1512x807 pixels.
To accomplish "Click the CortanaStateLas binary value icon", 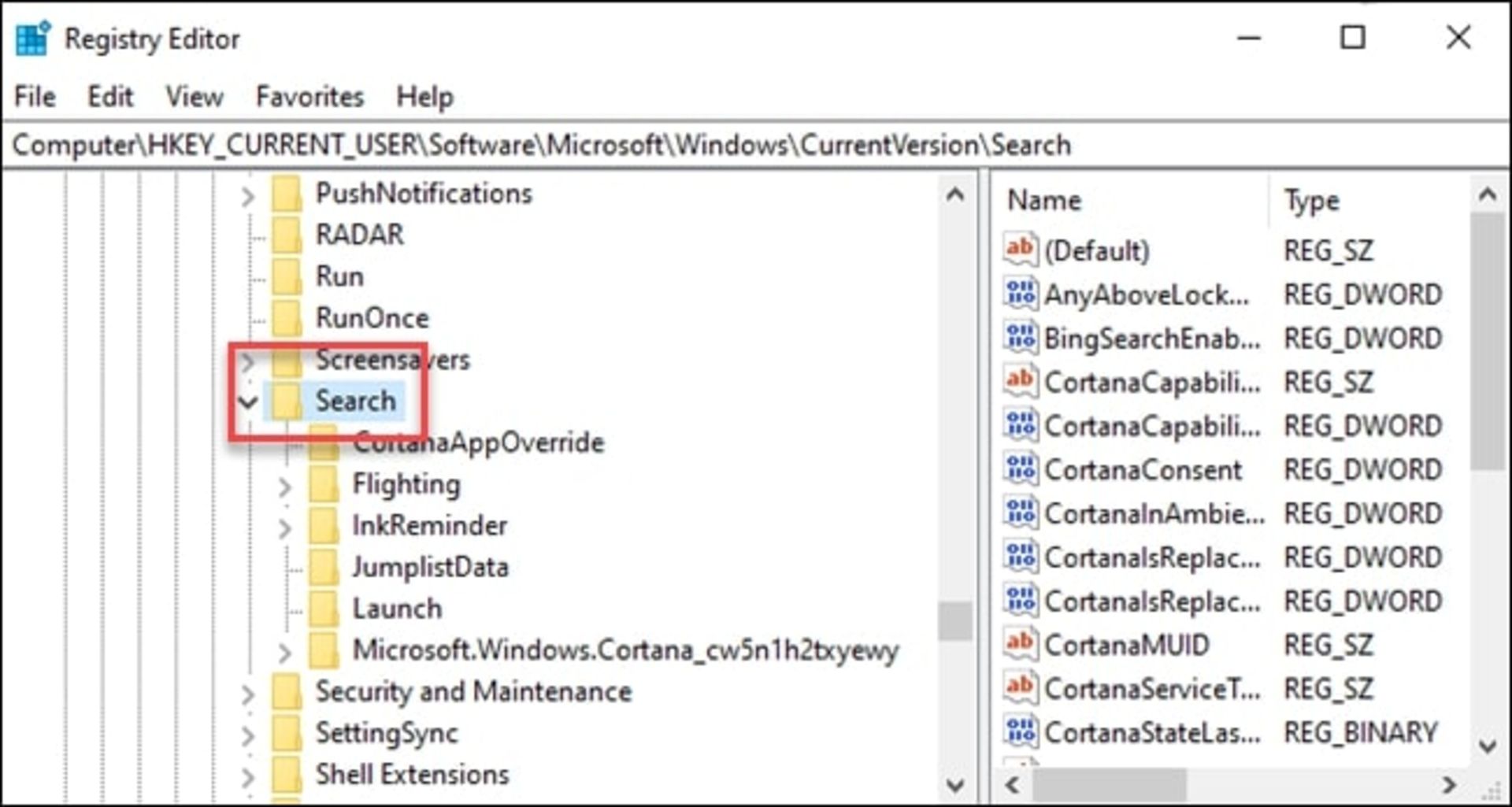I will pos(1021,732).
